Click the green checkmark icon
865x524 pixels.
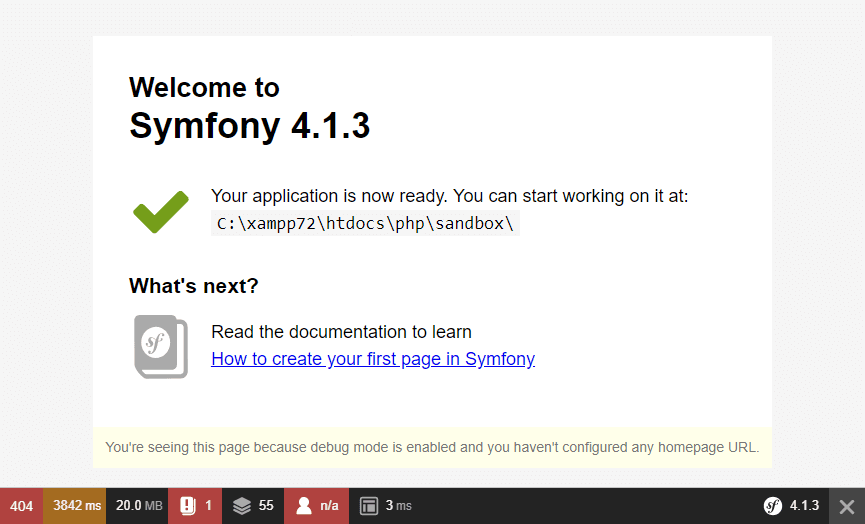tap(161, 212)
